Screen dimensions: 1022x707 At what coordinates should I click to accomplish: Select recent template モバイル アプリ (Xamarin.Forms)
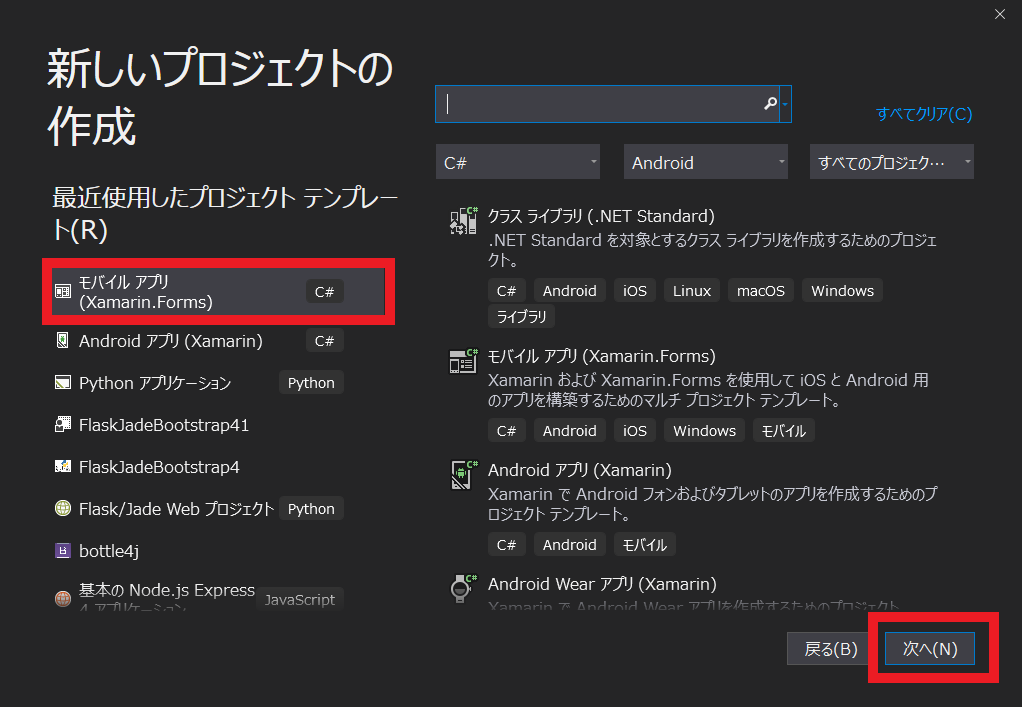coord(218,292)
